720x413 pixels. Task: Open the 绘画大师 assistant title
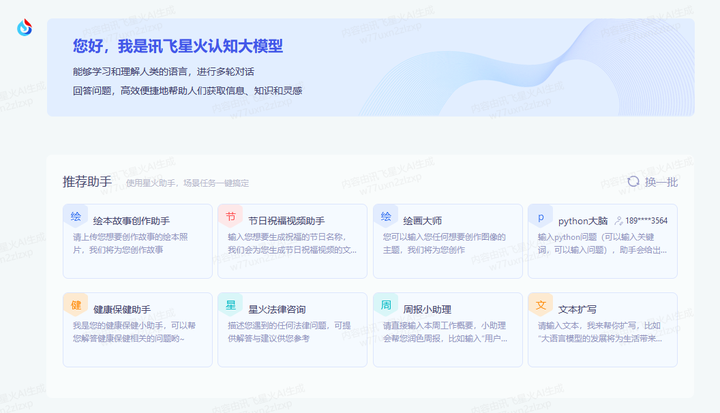(x=422, y=221)
